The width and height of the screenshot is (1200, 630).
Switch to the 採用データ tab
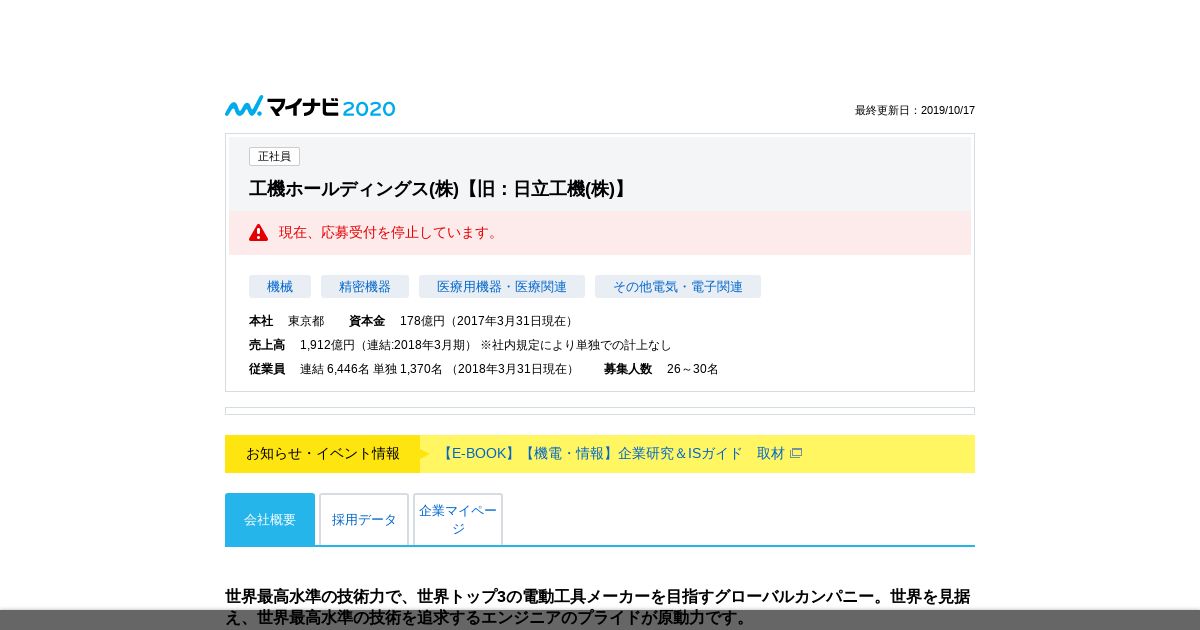364,519
